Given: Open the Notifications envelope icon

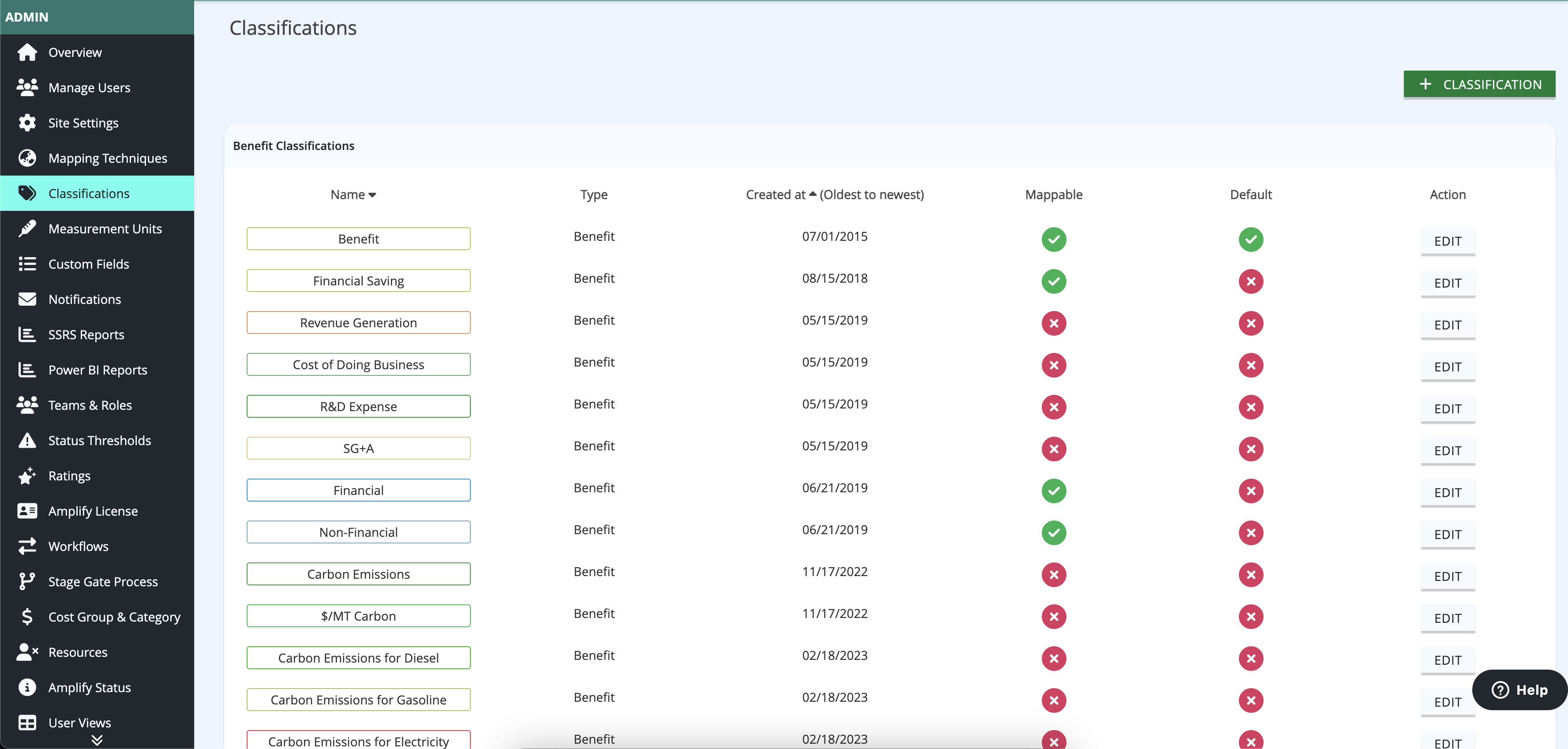Looking at the screenshot, I should click(x=27, y=300).
